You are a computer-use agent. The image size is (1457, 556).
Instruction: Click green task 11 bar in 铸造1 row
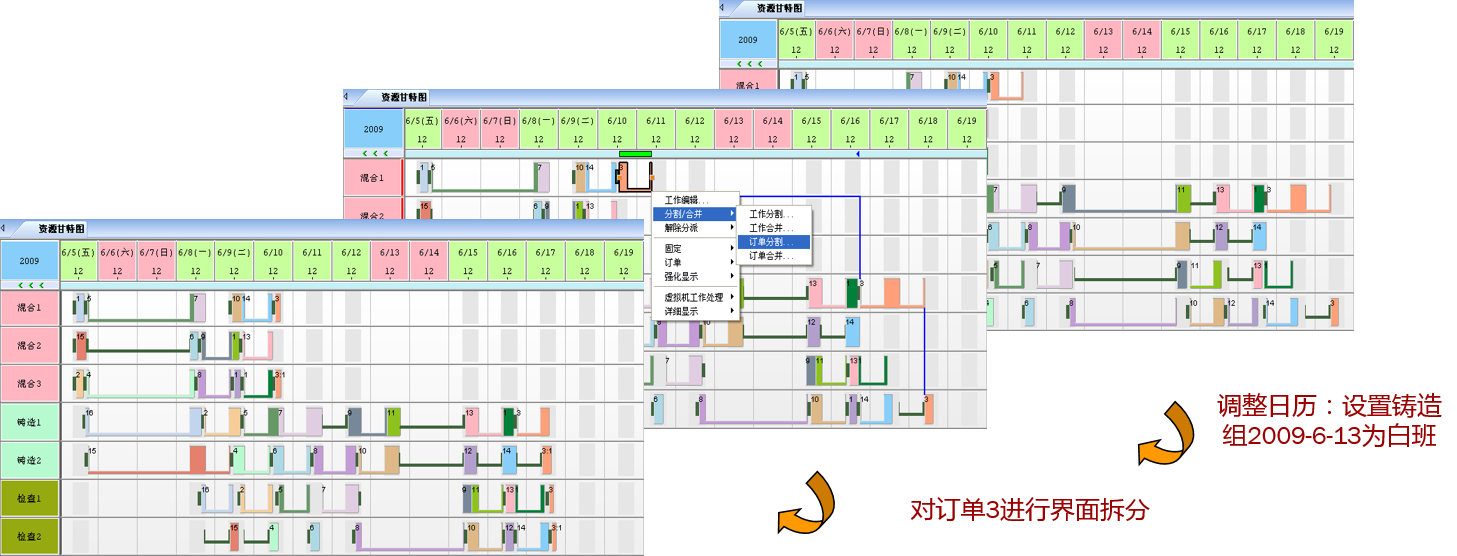(x=393, y=421)
